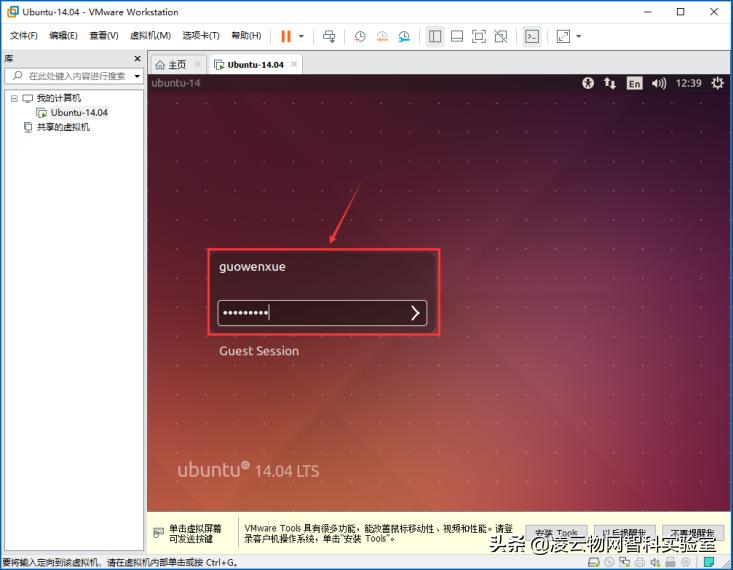
Task: Open the En keyboard layout indicator
Action: pyautogui.click(x=634, y=84)
